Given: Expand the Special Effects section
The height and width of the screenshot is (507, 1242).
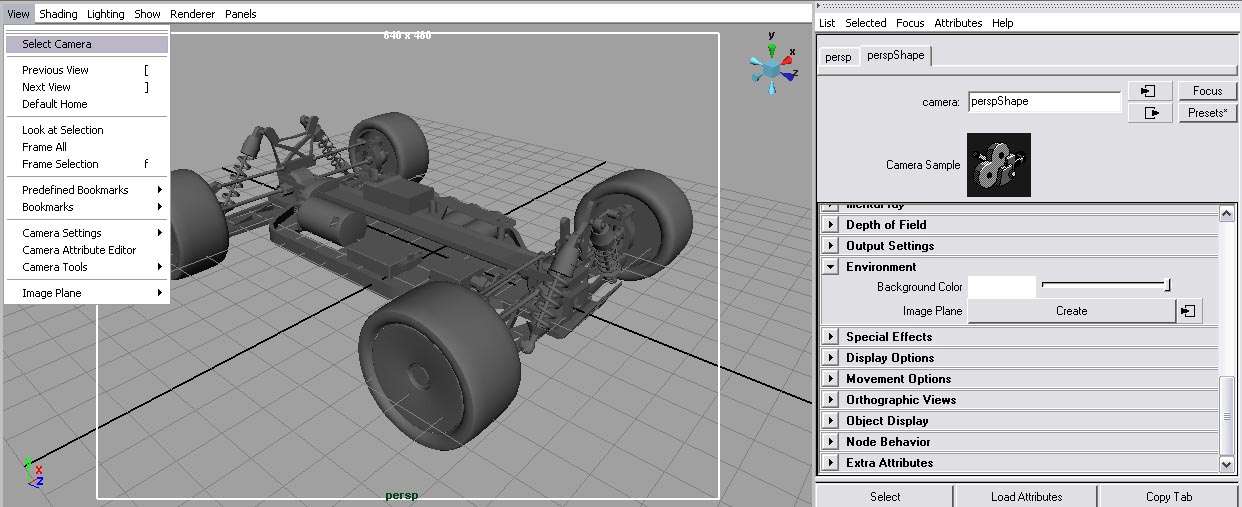Looking at the screenshot, I should (831, 337).
